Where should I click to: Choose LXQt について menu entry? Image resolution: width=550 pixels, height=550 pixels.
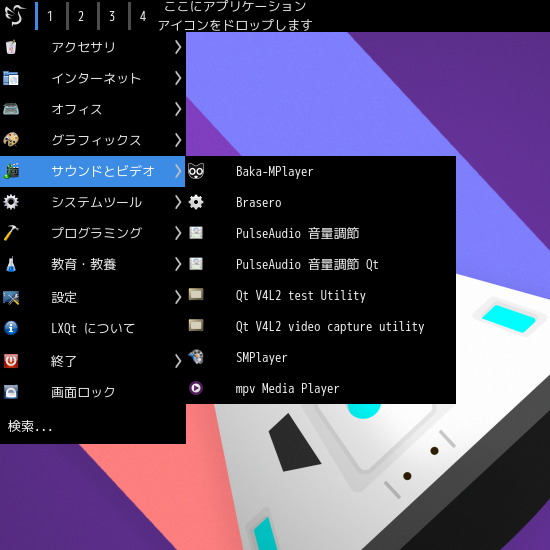coord(93,328)
